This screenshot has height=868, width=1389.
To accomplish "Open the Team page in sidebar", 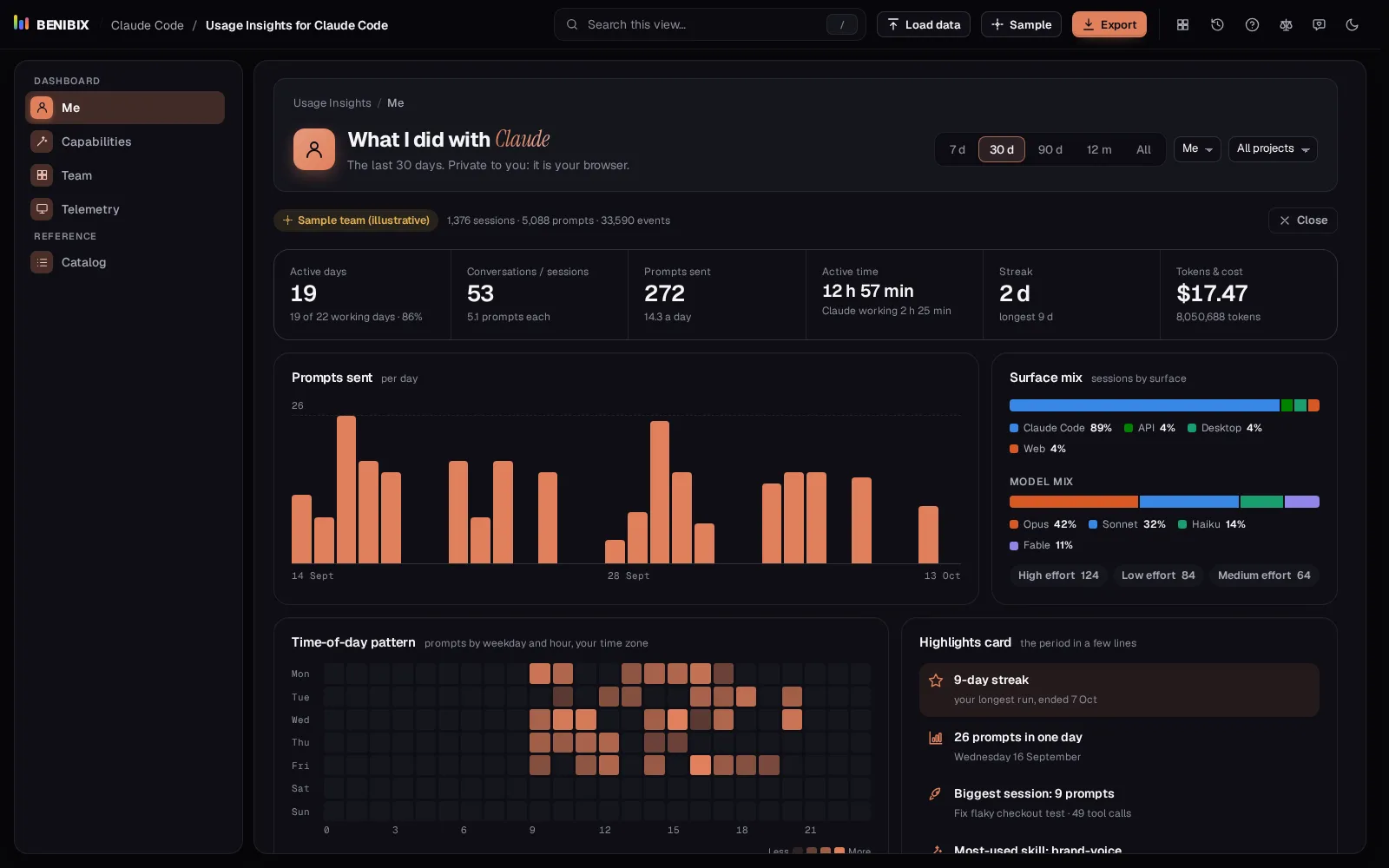I will click(x=125, y=175).
